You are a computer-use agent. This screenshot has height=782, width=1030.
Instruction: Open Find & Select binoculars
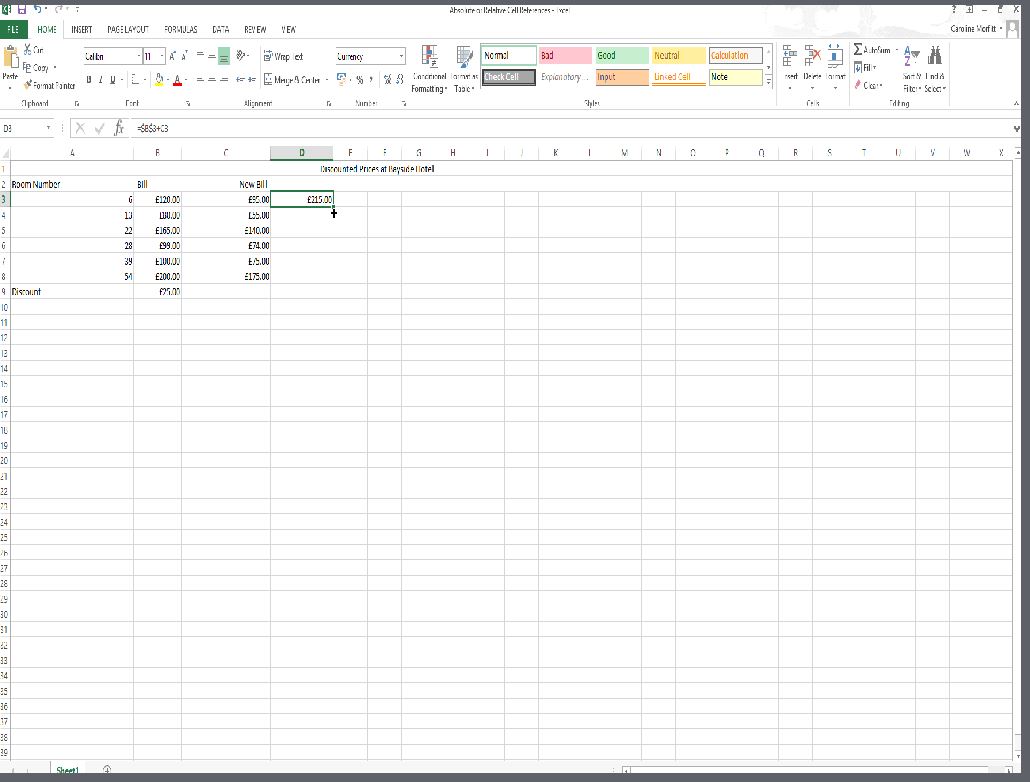click(x=934, y=68)
